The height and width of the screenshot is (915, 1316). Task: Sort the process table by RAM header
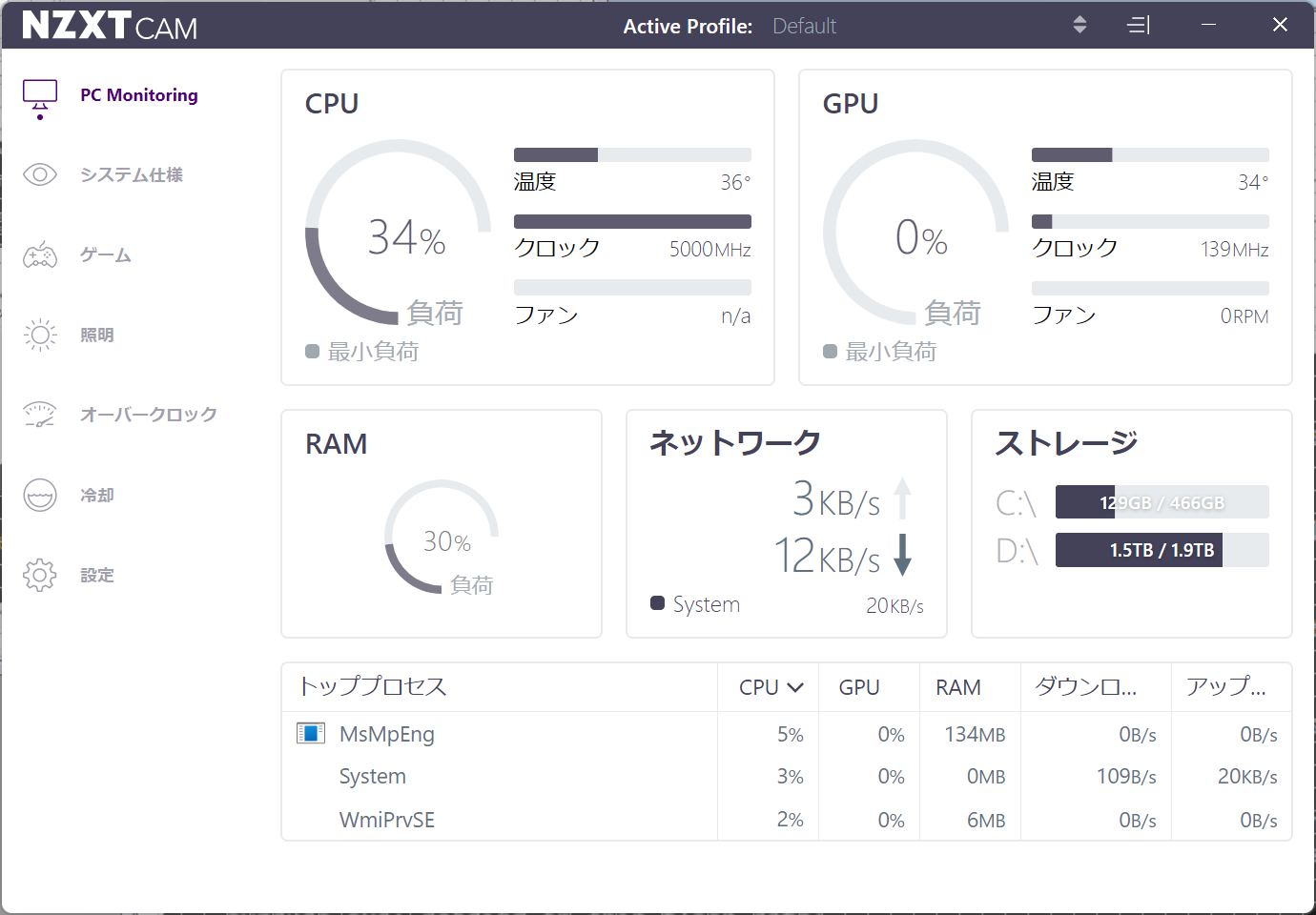957,687
